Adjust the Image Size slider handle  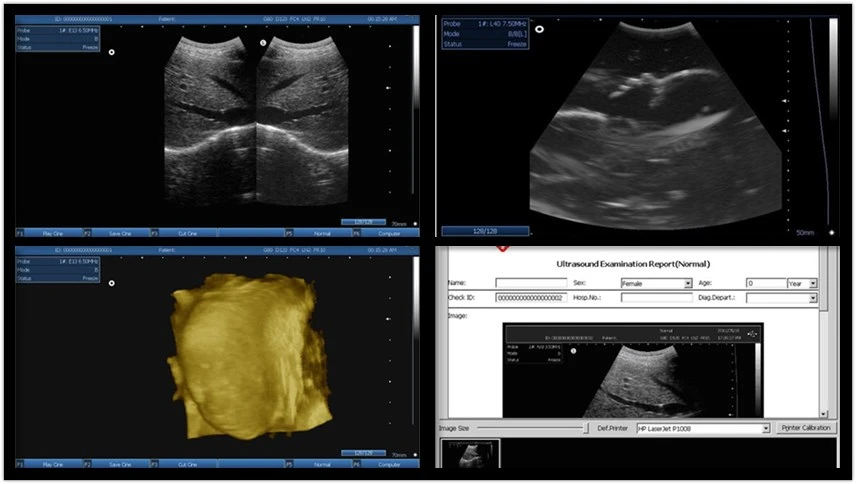coord(587,428)
